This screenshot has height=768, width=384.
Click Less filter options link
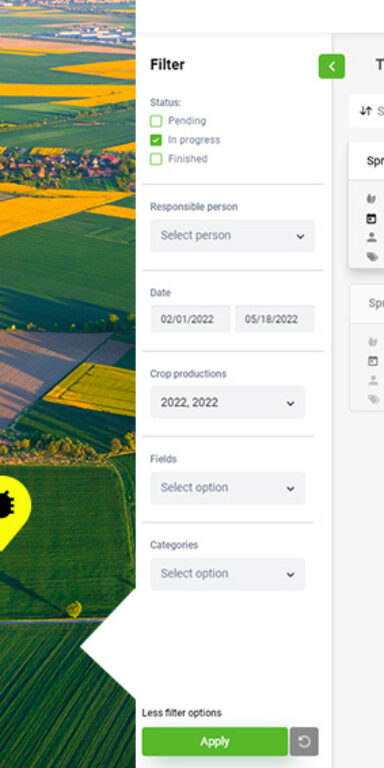pyautogui.click(x=182, y=713)
